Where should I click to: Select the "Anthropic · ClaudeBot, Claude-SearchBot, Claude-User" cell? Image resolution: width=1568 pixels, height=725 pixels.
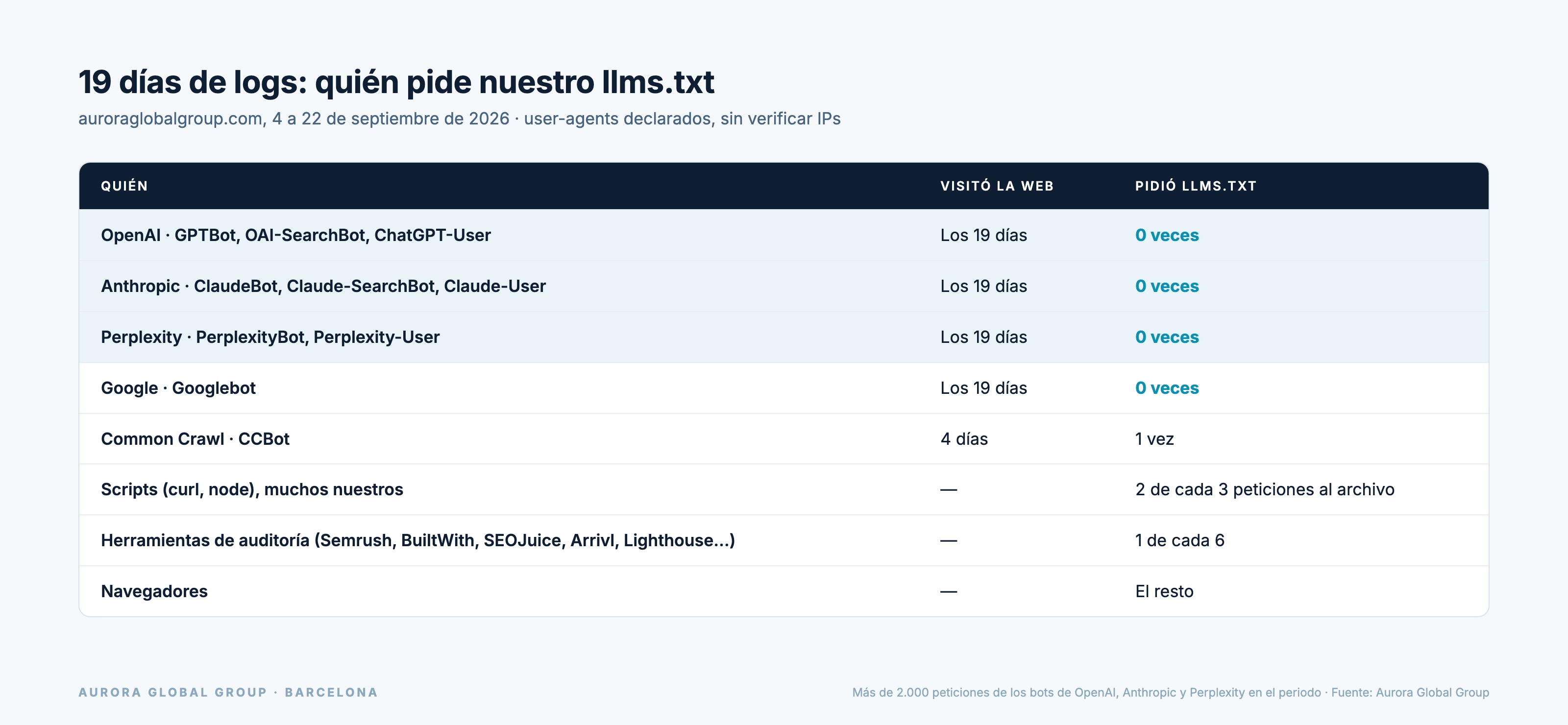(x=323, y=286)
